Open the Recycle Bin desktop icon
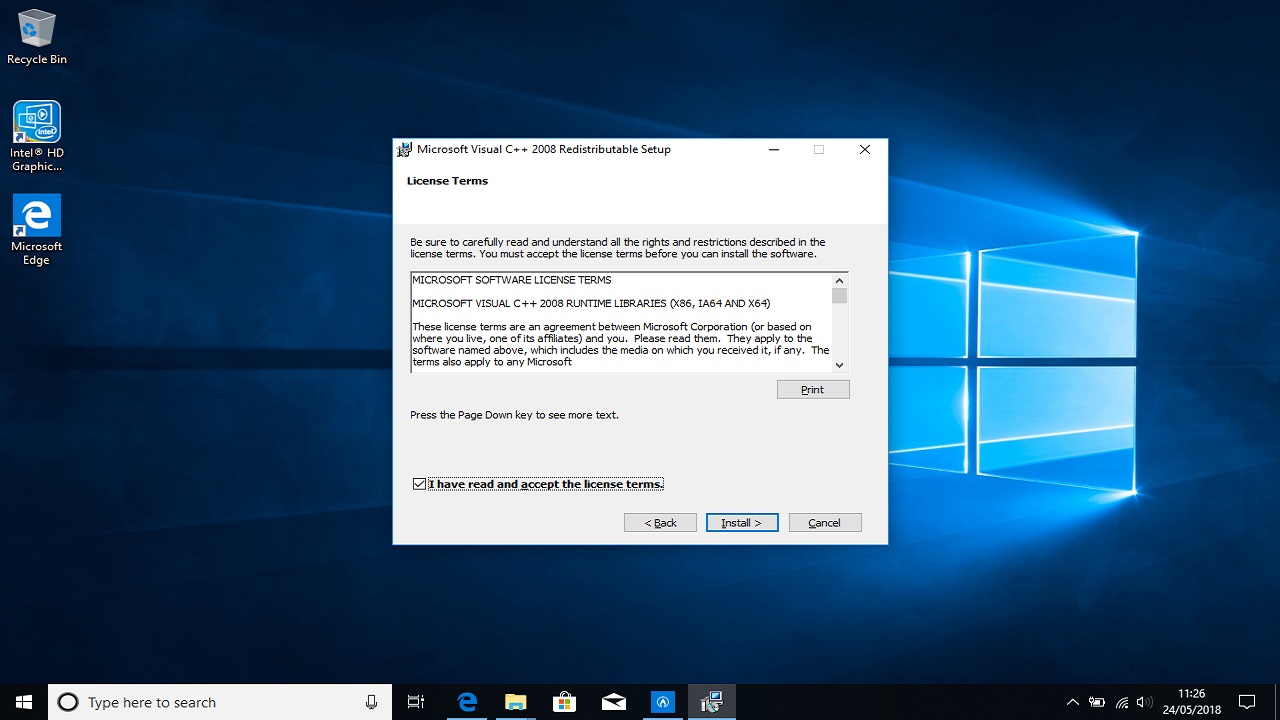Viewport: 1280px width, 720px height. (37, 37)
